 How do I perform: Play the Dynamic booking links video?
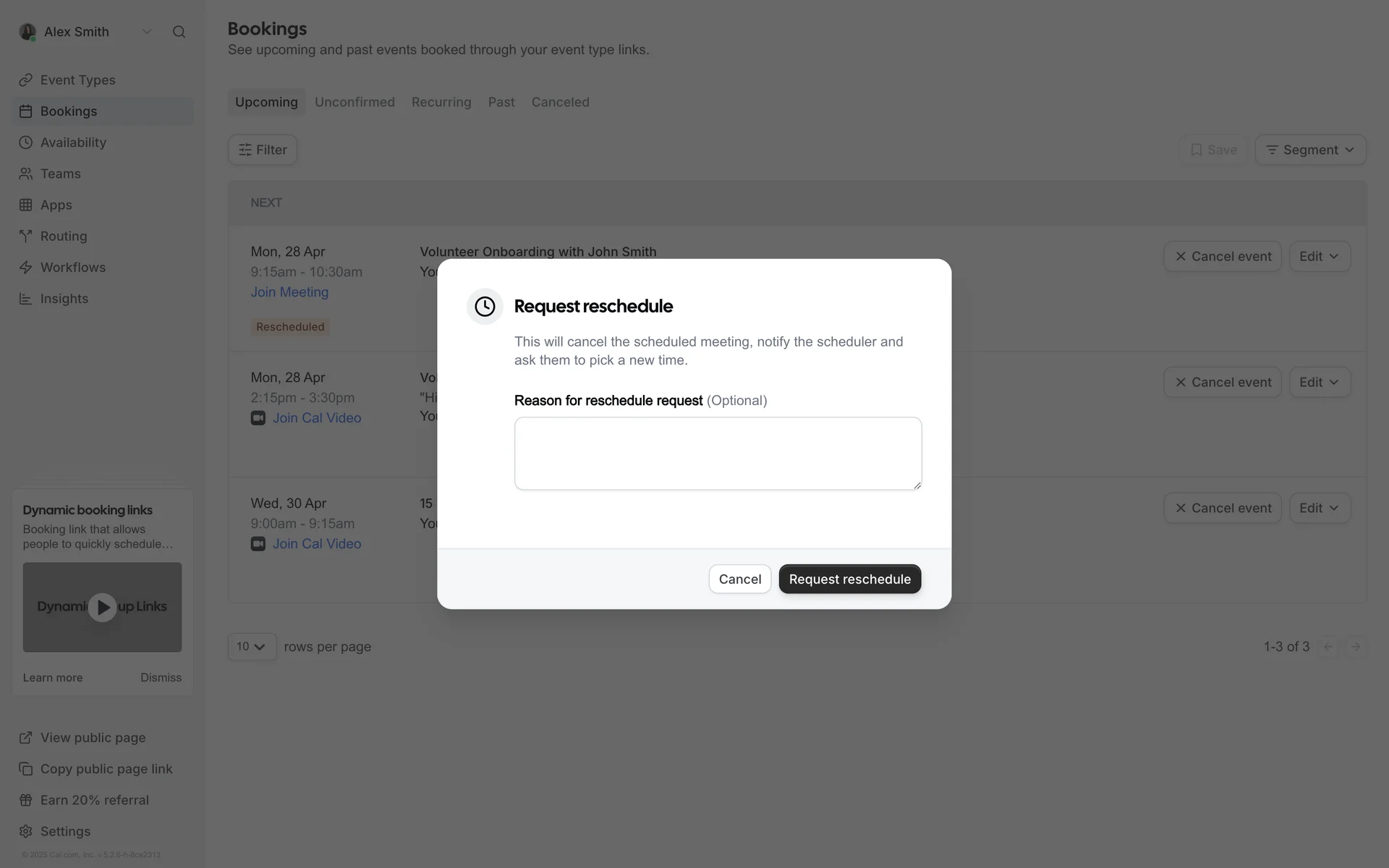[x=102, y=608]
